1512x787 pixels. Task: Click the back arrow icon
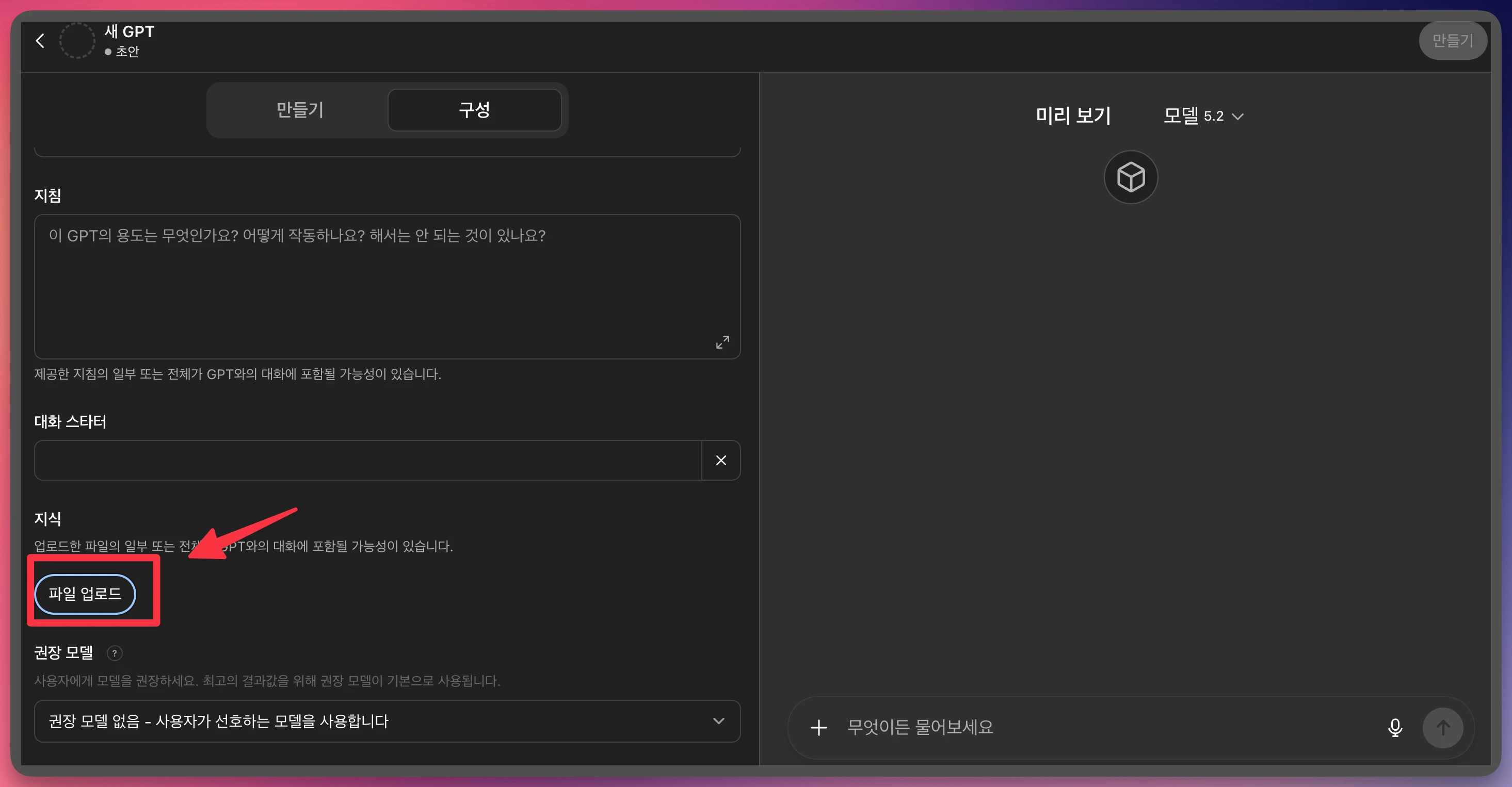(x=40, y=40)
